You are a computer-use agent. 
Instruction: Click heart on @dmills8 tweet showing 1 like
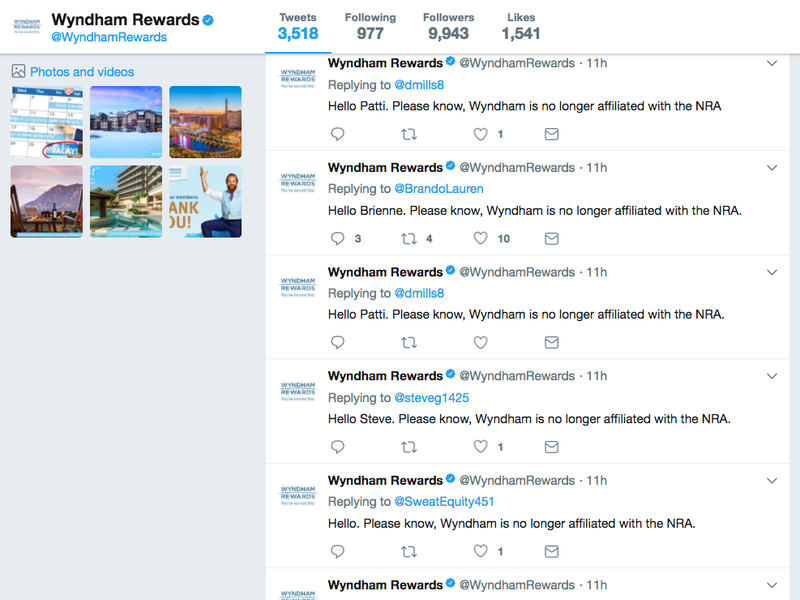(480, 134)
